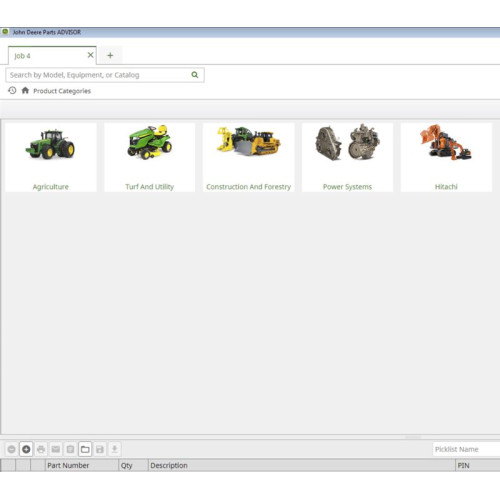Click the Turf And Utility label
Screen dimensions: 500x500
pos(150,187)
